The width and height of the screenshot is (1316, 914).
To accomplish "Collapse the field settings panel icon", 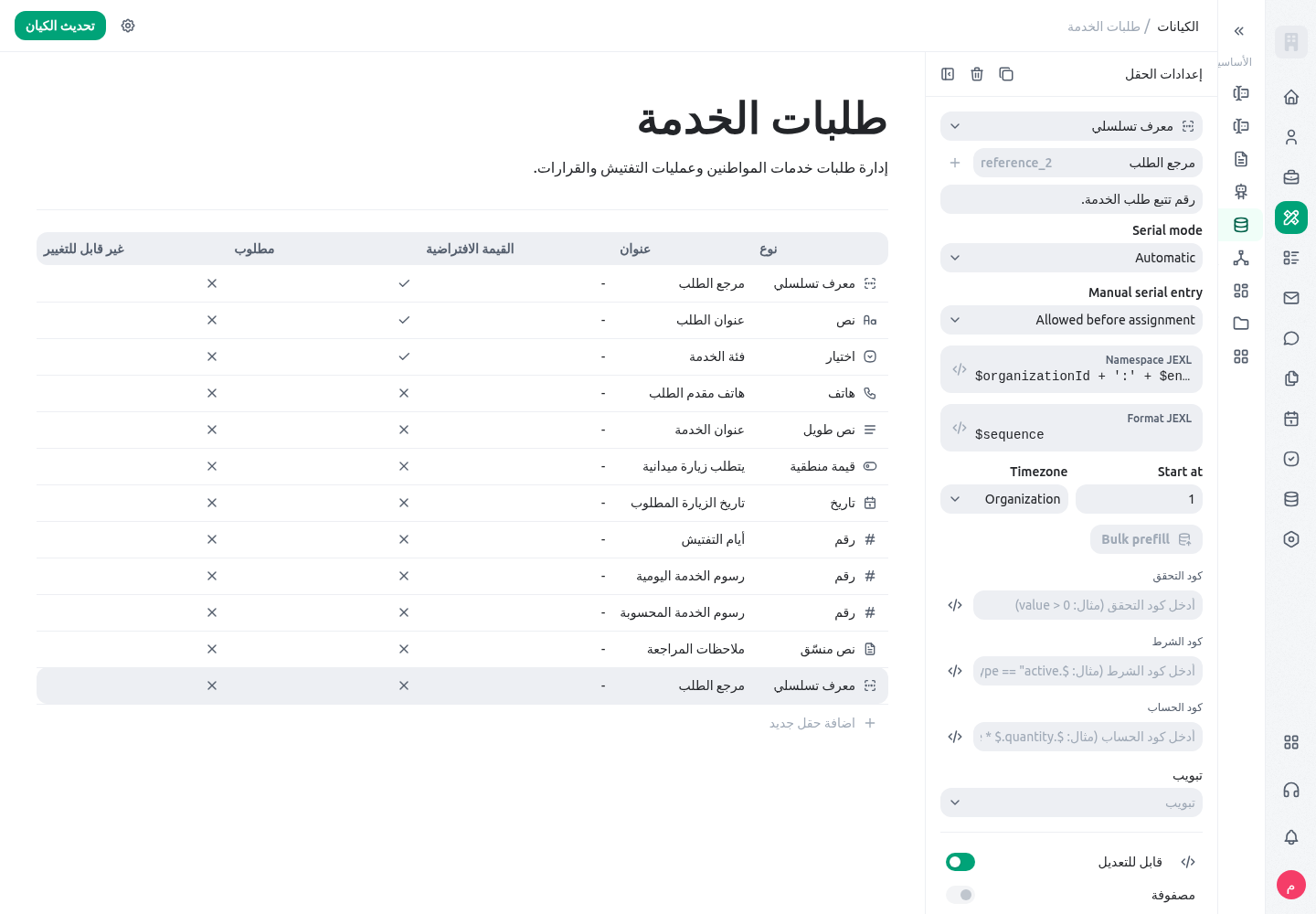I will [948, 74].
